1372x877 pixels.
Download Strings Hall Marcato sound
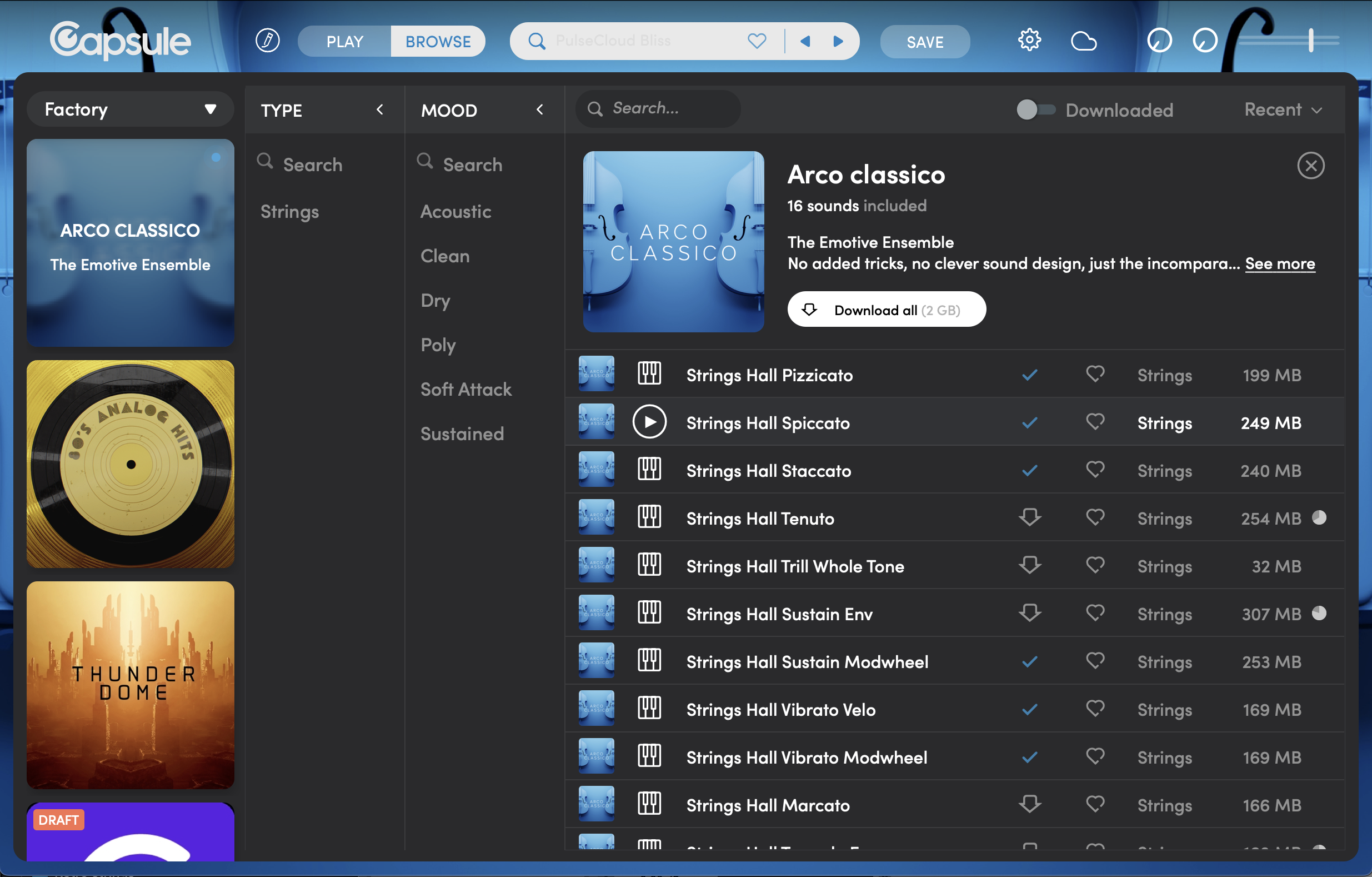[x=1030, y=805]
